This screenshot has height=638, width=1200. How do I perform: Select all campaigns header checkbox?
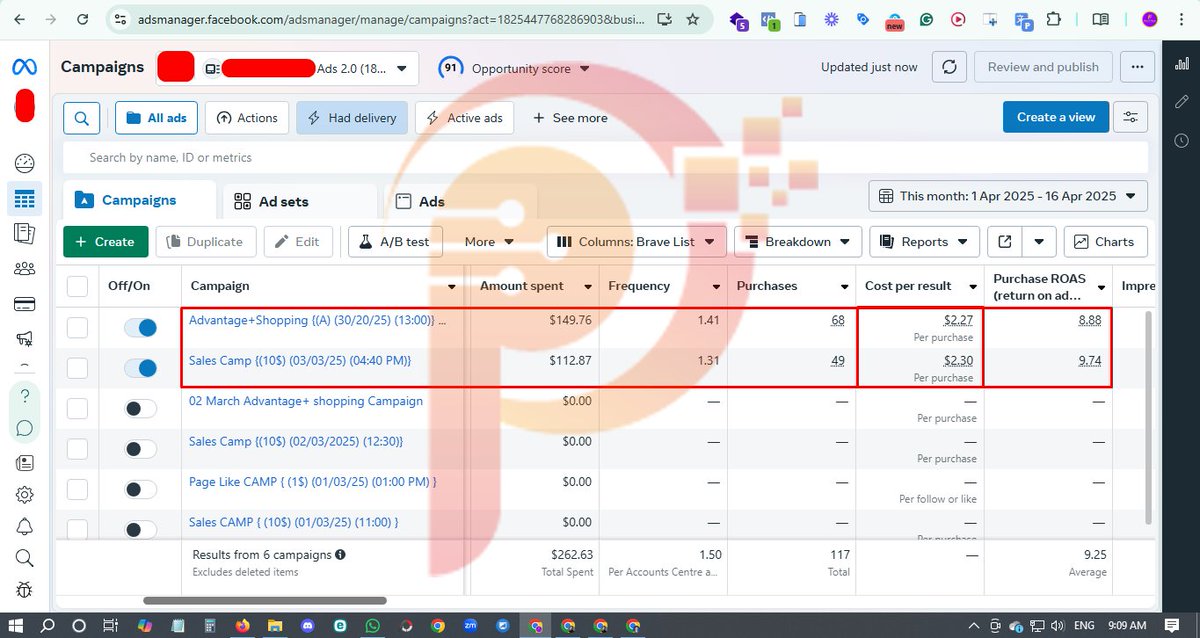pyautogui.click(x=77, y=286)
